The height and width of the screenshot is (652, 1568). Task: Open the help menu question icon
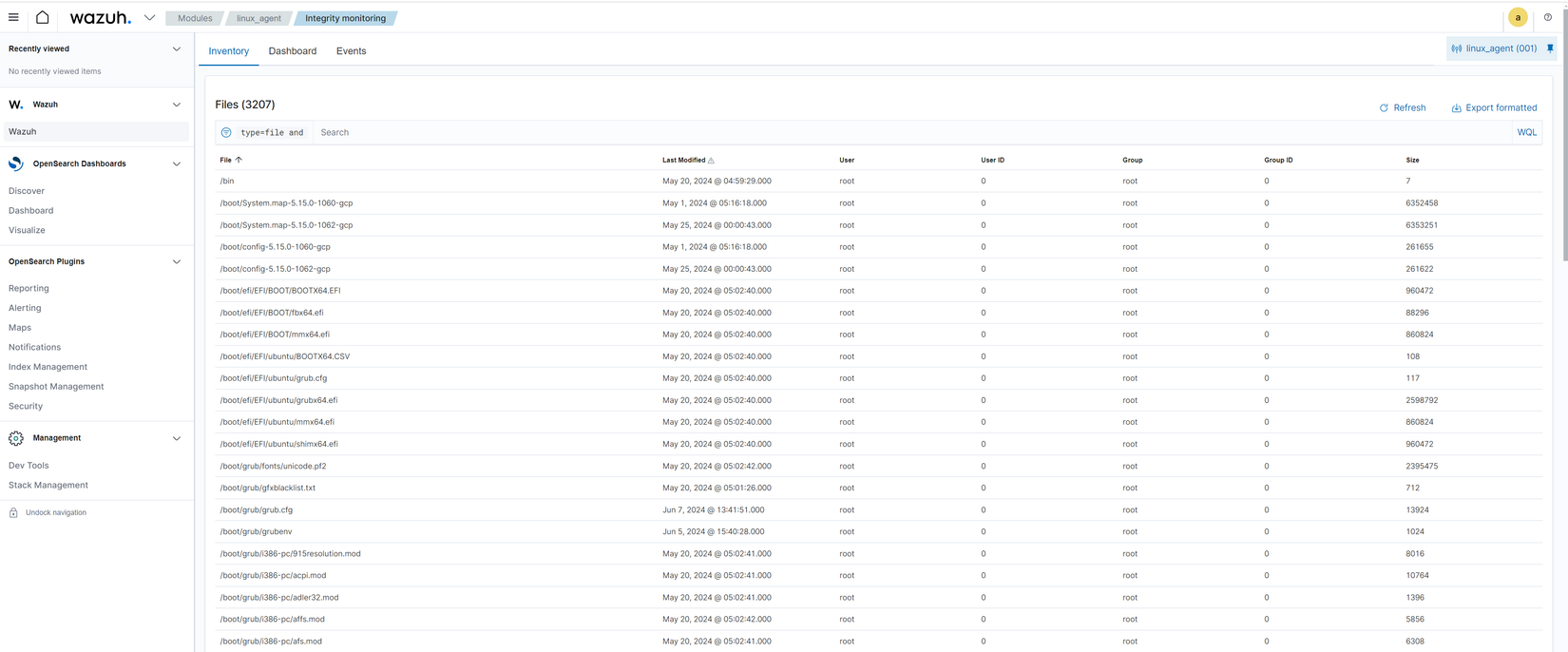1547,17
